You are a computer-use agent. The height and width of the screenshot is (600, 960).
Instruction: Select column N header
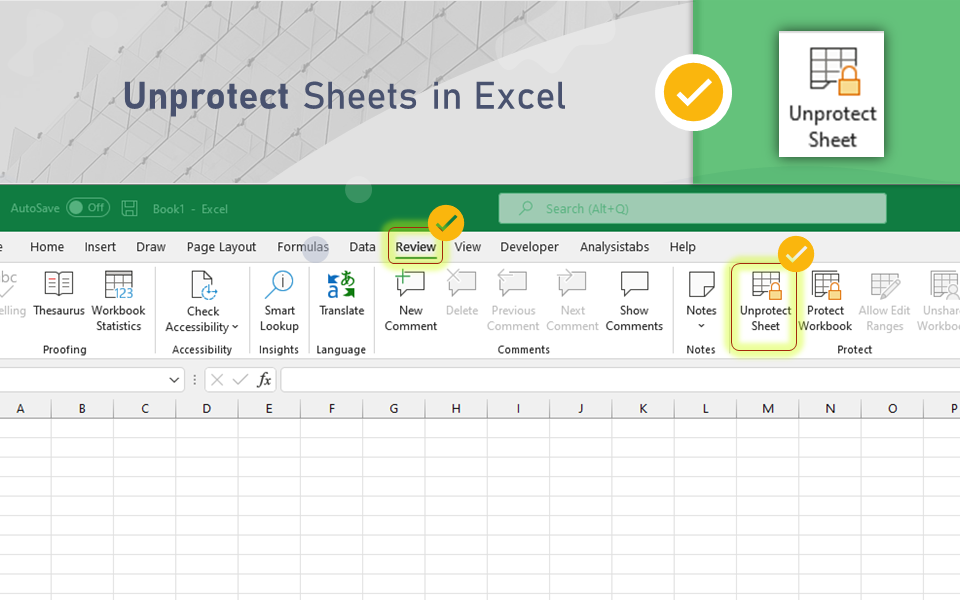[x=830, y=408]
